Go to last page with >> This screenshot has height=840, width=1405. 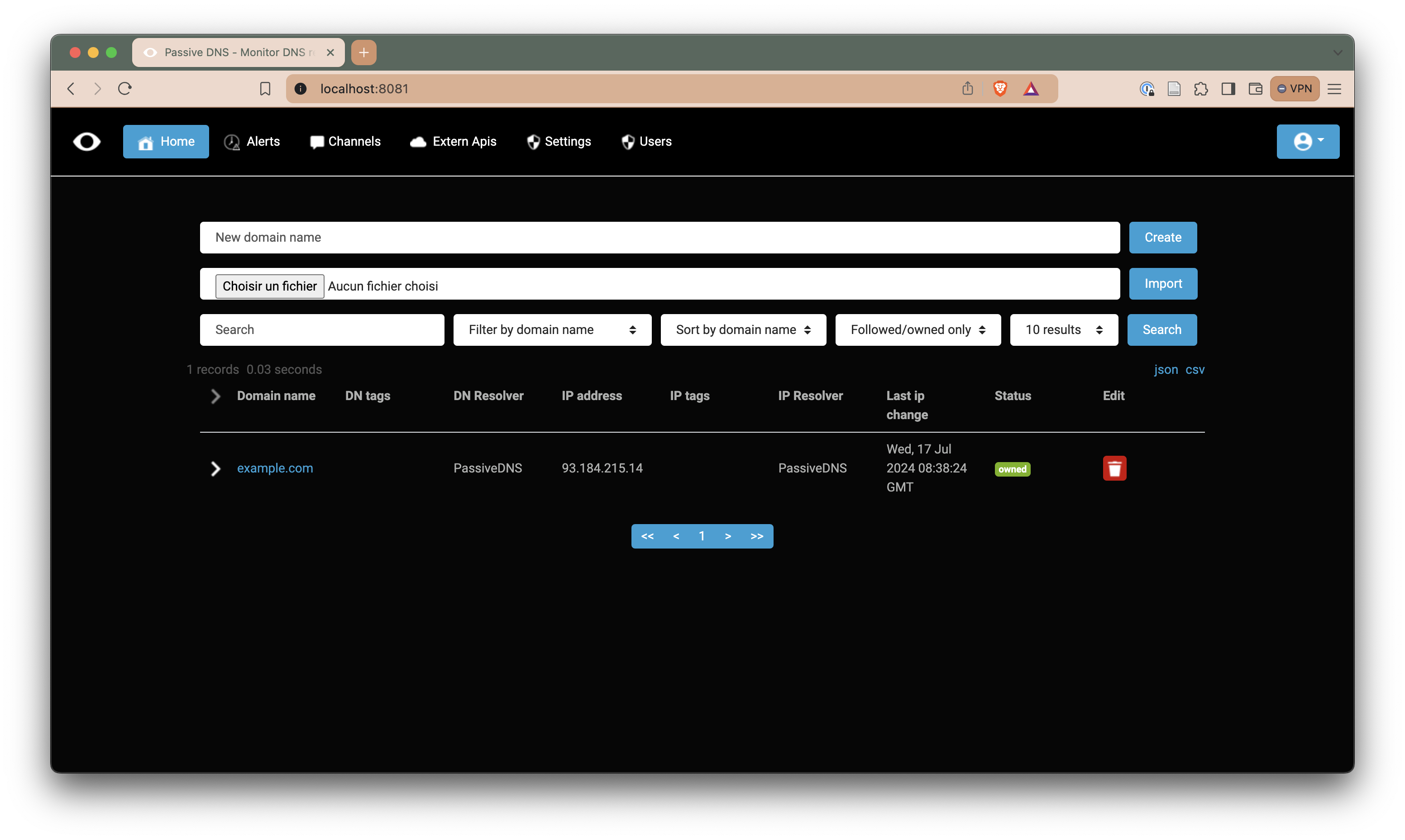point(756,536)
